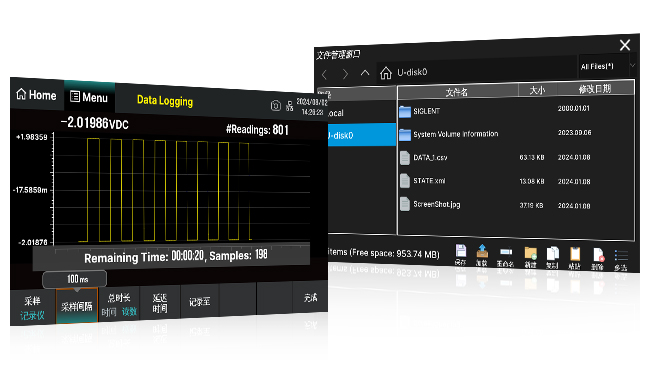Go to Home tab

point(36,95)
